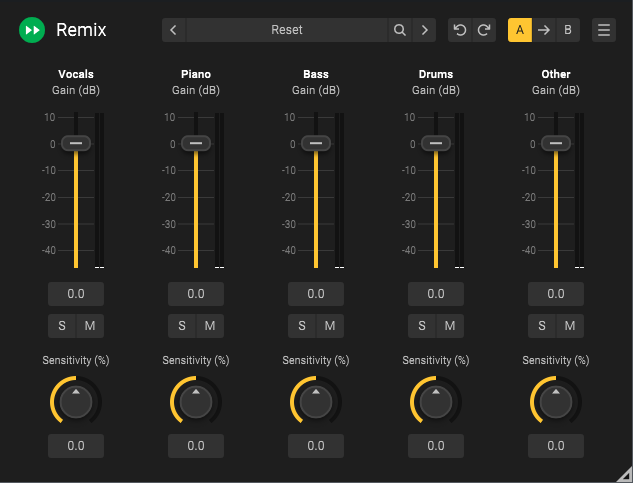Click the Drums sensitivity value field
Viewport: 633px width, 483px height.
pos(436,446)
